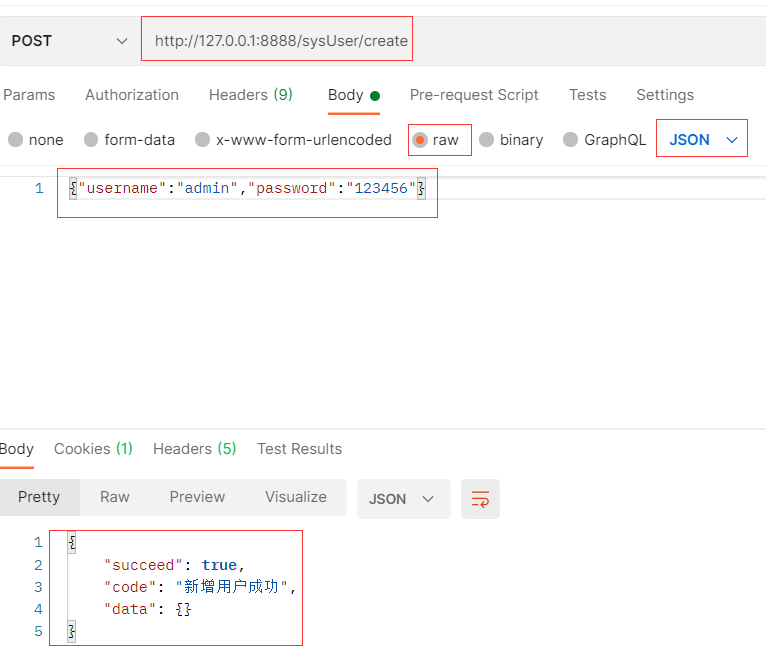
Task: Select the response Body tab
Action: (17, 449)
